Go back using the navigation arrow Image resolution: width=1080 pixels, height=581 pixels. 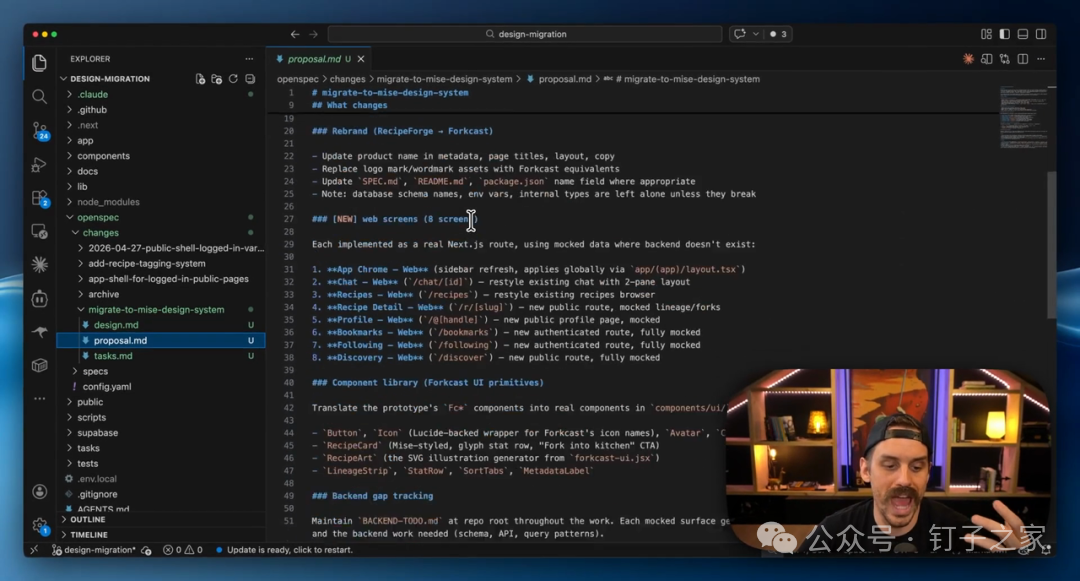click(x=295, y=34)
